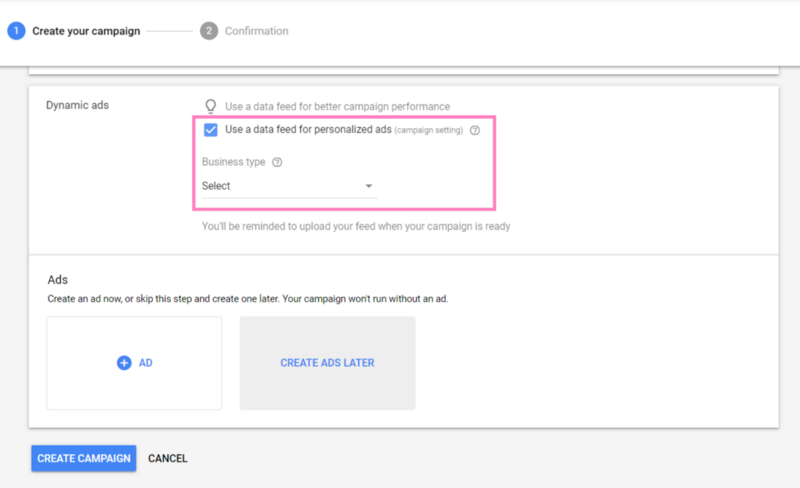Click the Business type label
800x488 pixels.
[x=234, y=162]
